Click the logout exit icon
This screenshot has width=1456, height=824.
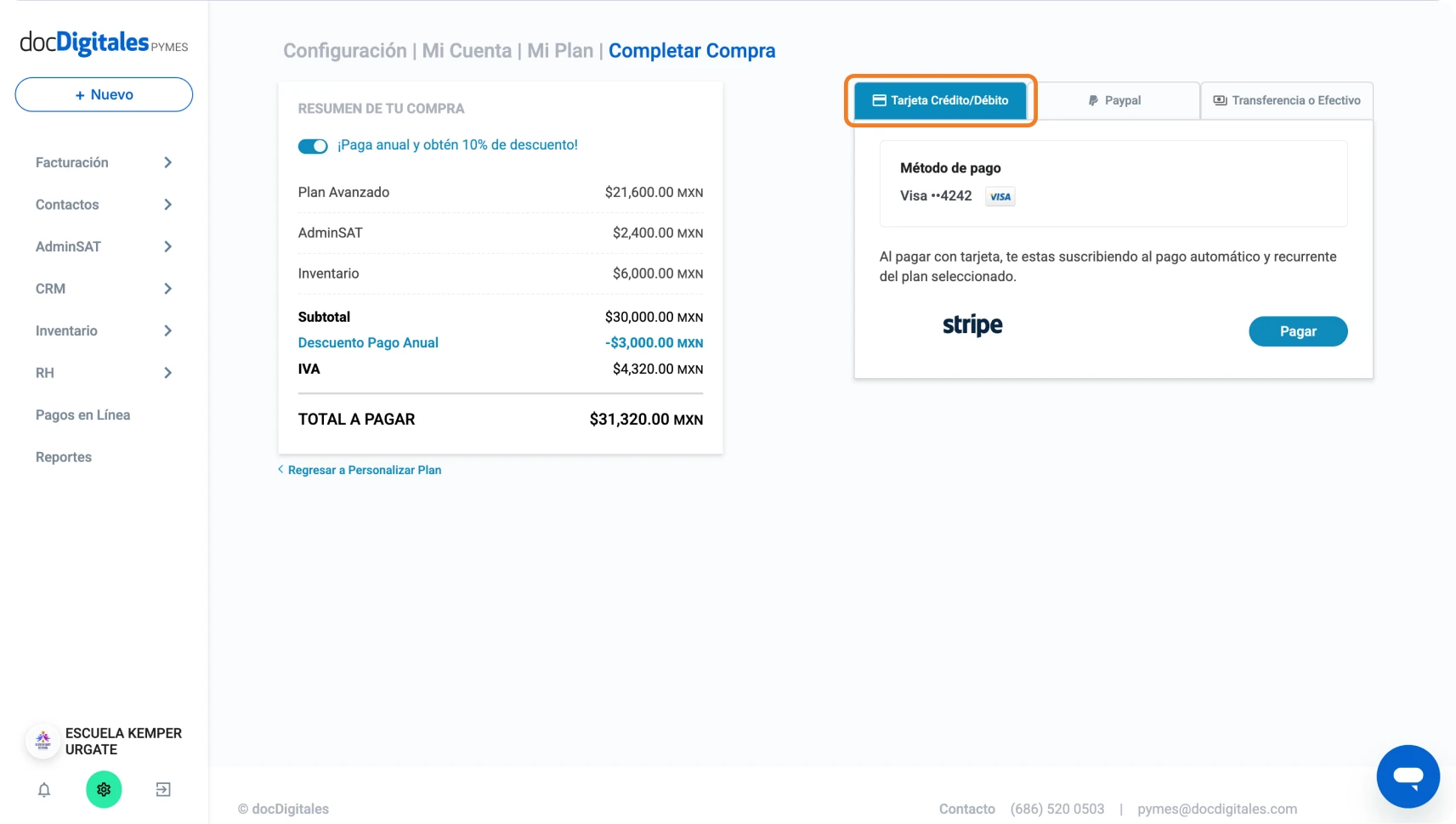[163, 790]
